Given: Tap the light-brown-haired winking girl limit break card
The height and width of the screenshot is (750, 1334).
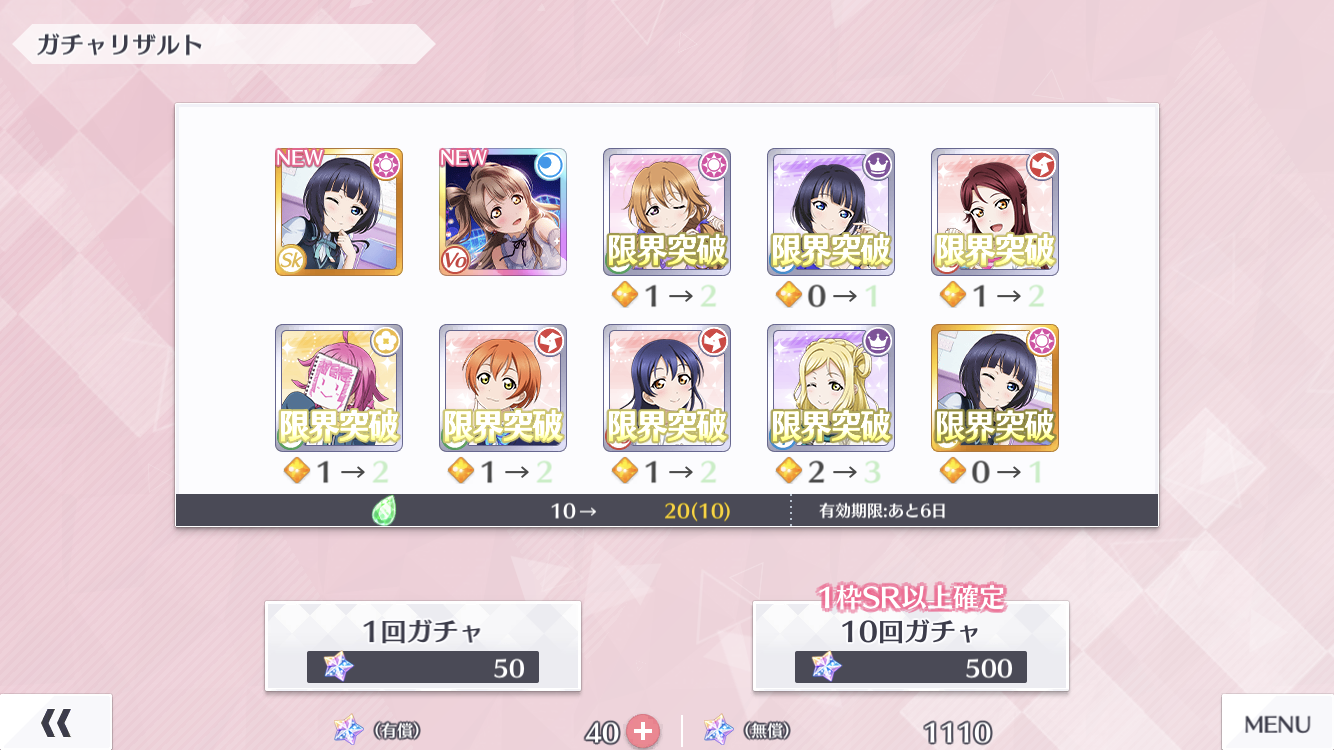Looking at the screenshot, I should 667,212.
